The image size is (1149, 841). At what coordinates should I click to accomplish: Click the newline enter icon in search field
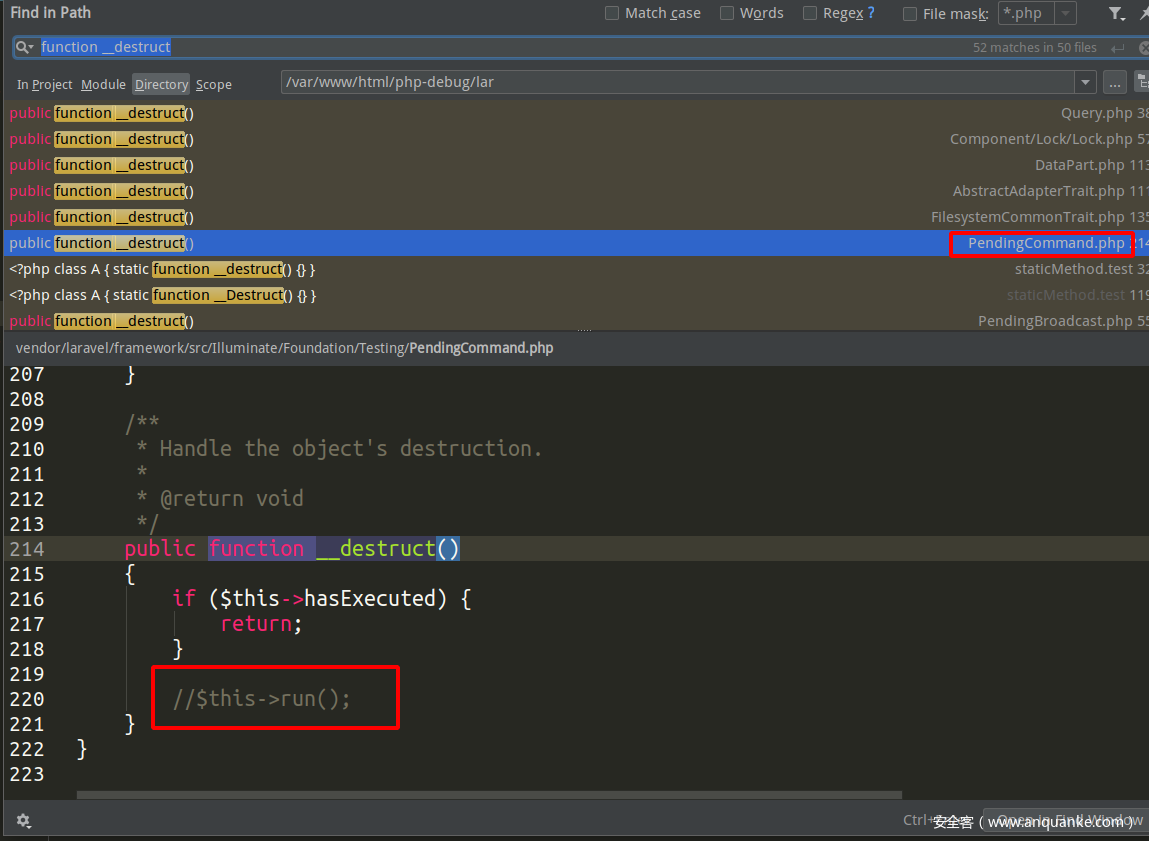point(1117,48)
